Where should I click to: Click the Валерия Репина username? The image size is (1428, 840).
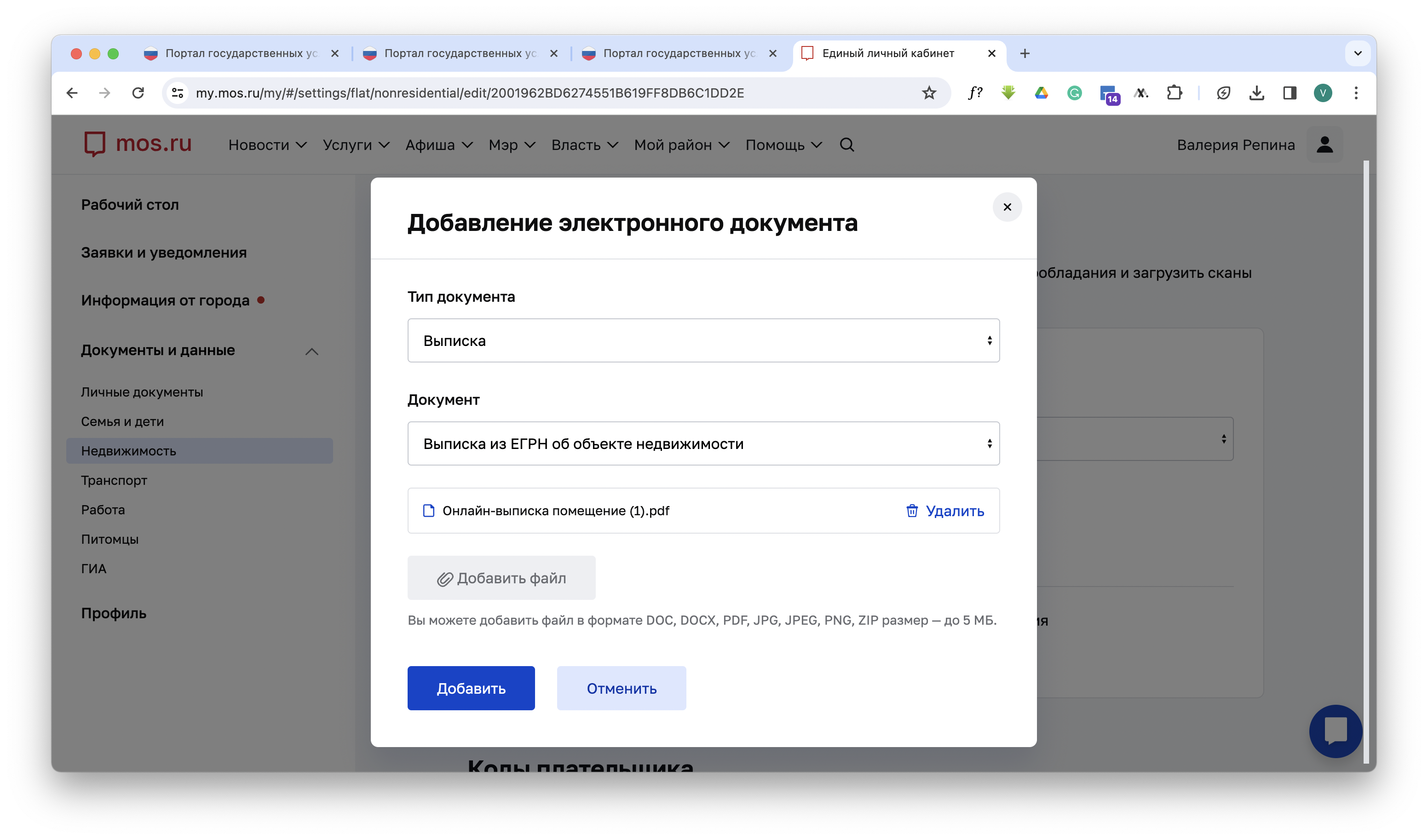tap(1235, 145)
